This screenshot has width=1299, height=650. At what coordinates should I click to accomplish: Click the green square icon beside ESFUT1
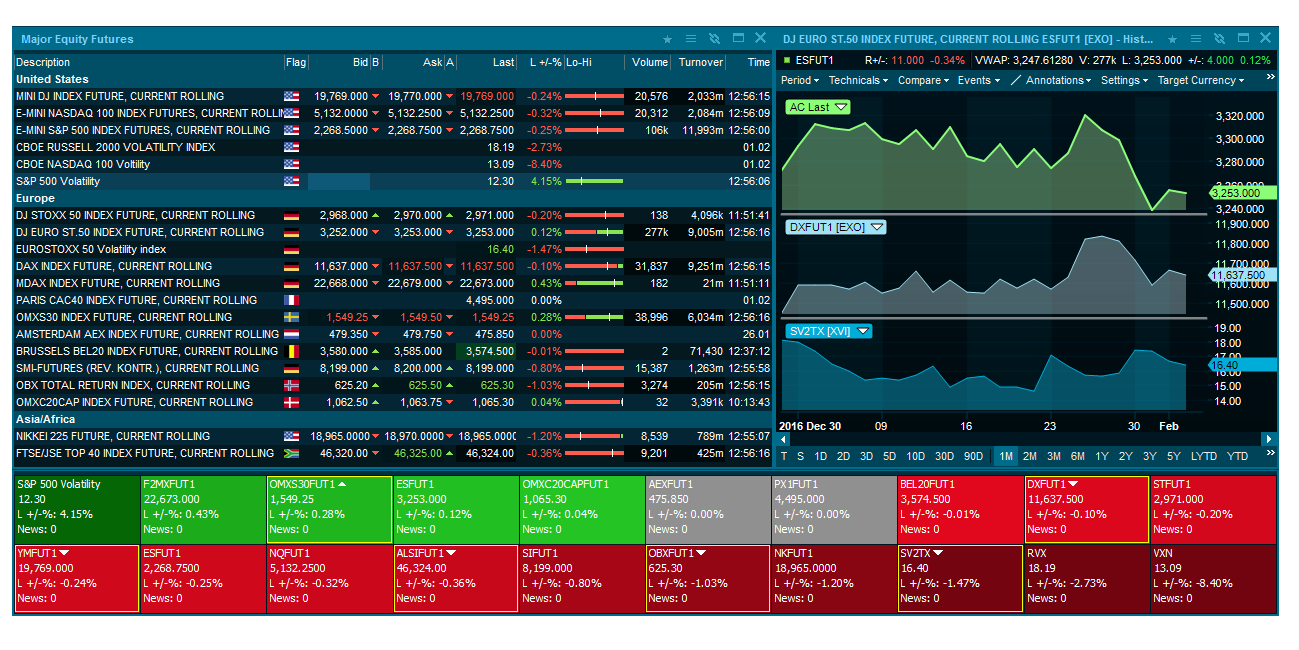tap(786, 60)
